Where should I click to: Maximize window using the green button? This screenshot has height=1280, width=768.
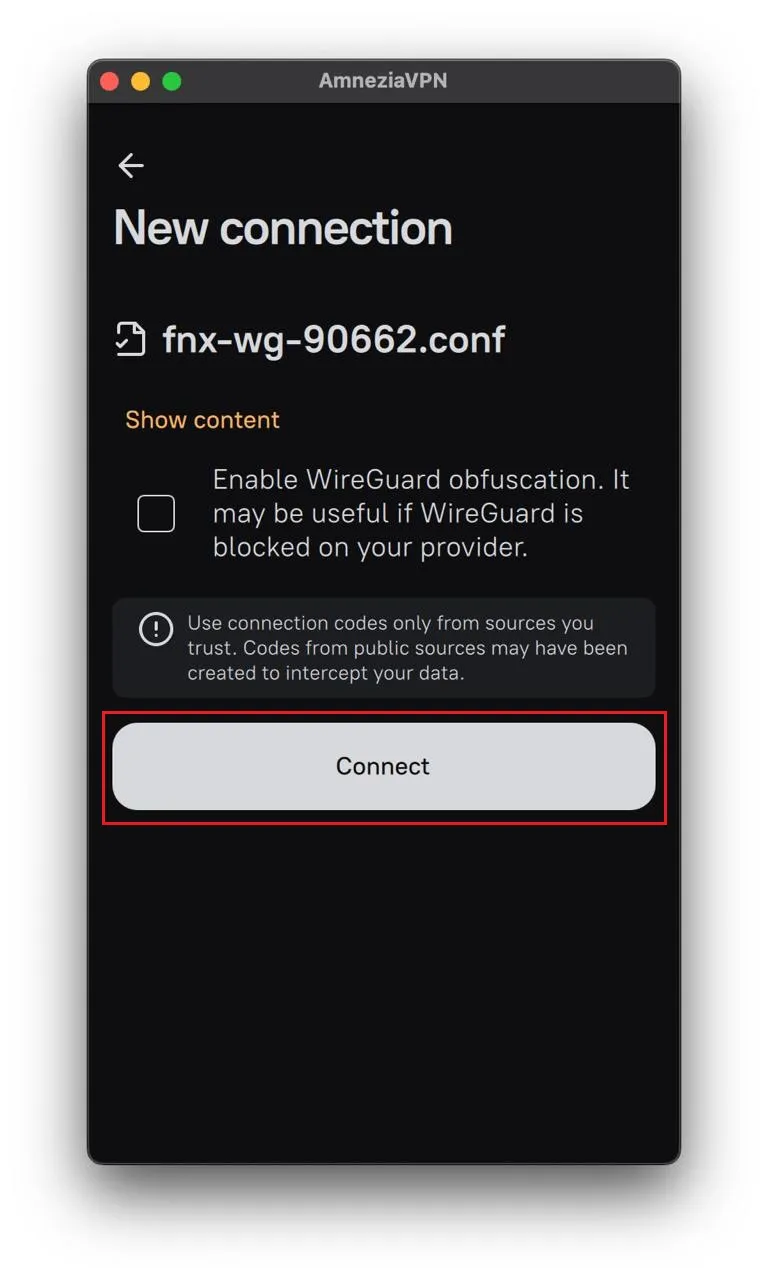click(172, 81)
